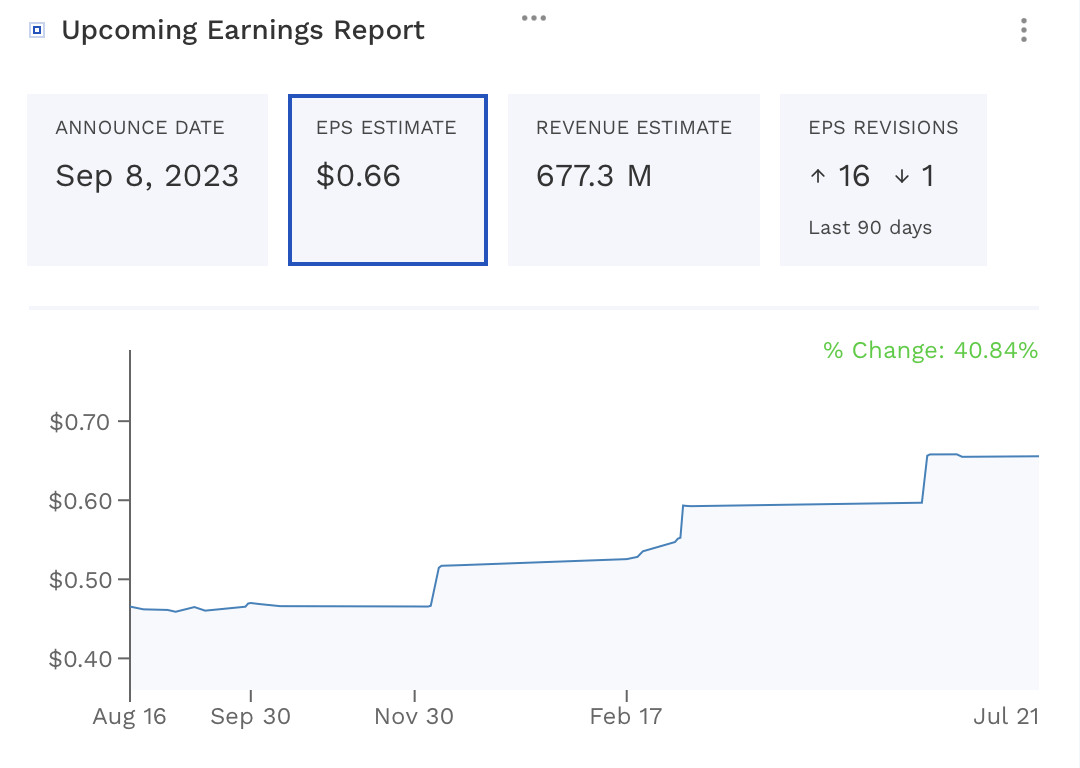The height and width of the screenshot is (768, 1080).
Task: Click the square icon beside the widget title
Action: tap(37, 31)
